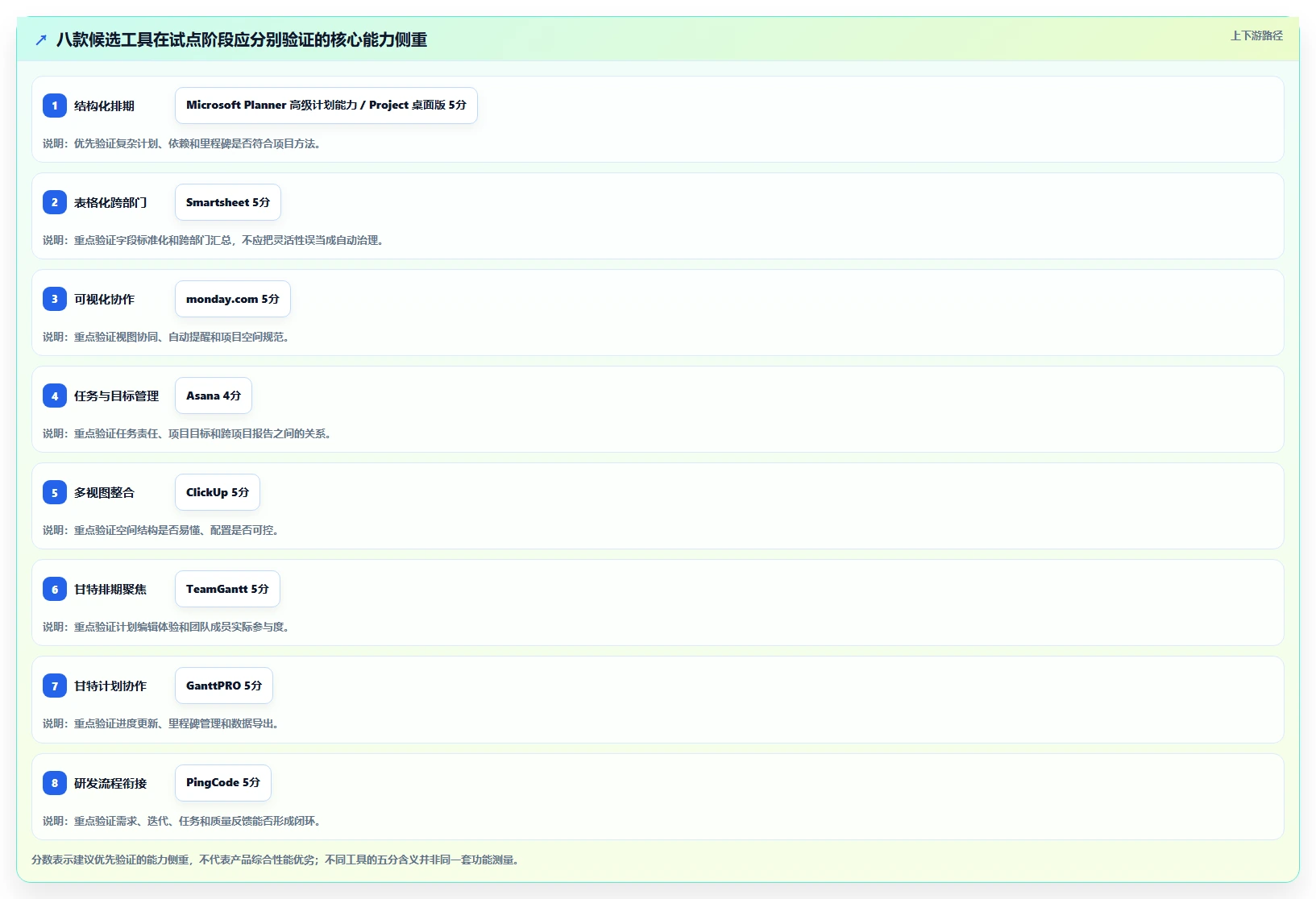Click the note 重点验证需求、迭代、任务
The width and height of the screenshot is (1316, 899).
[x=184, y=821]
